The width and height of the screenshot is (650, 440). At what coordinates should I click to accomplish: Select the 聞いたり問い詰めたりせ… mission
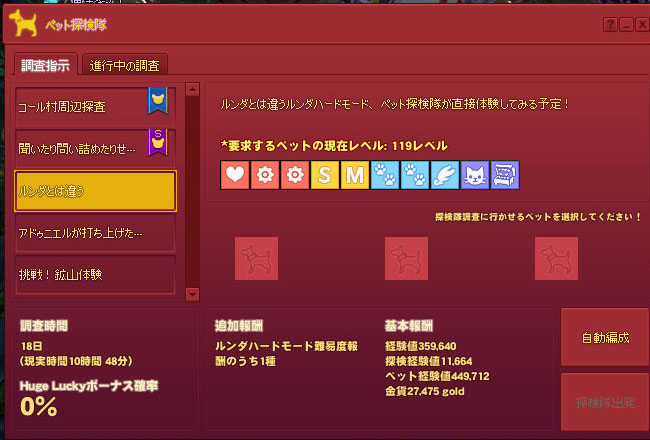[x=95, y=148]
